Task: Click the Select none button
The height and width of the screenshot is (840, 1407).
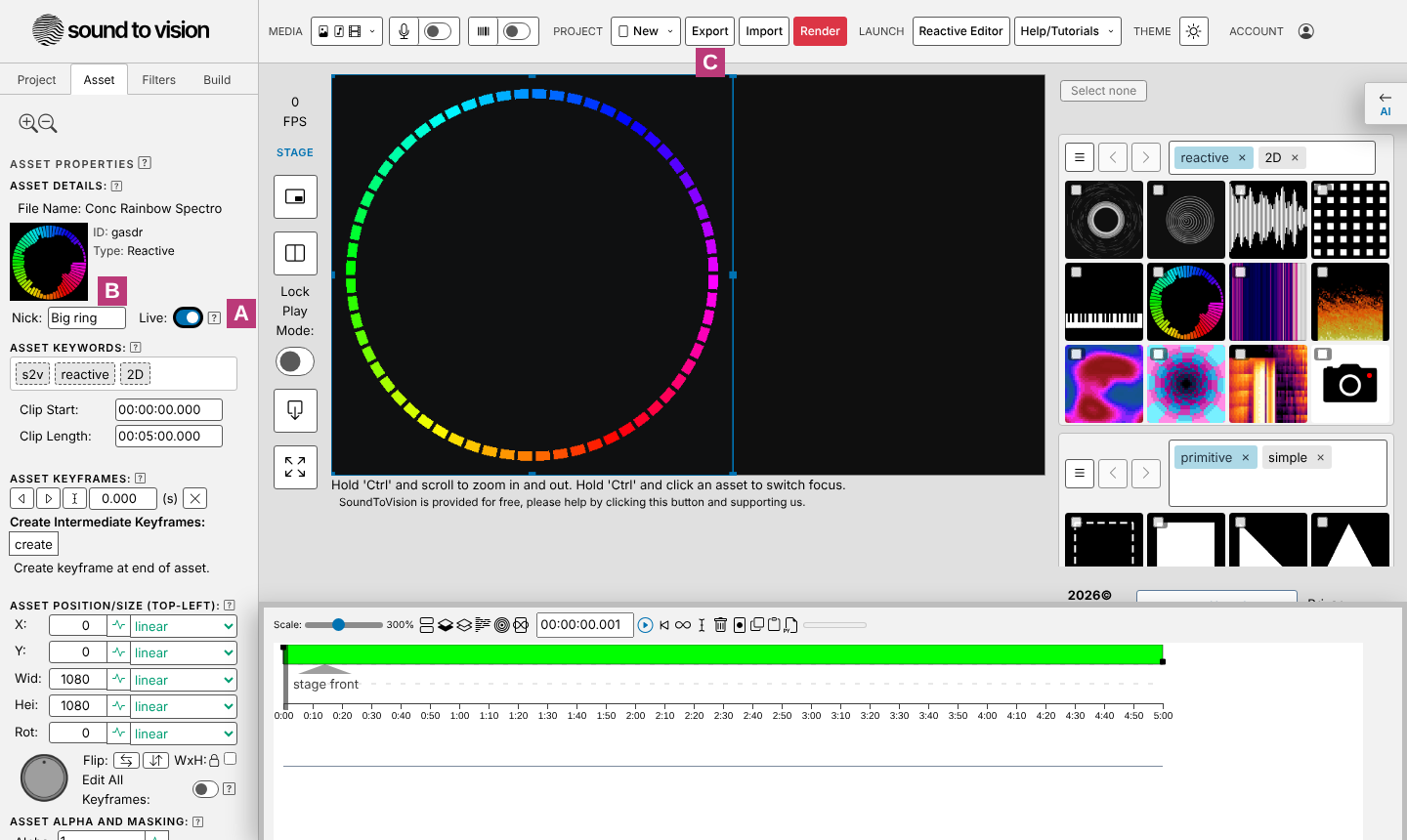Action: click(1103, 91)
